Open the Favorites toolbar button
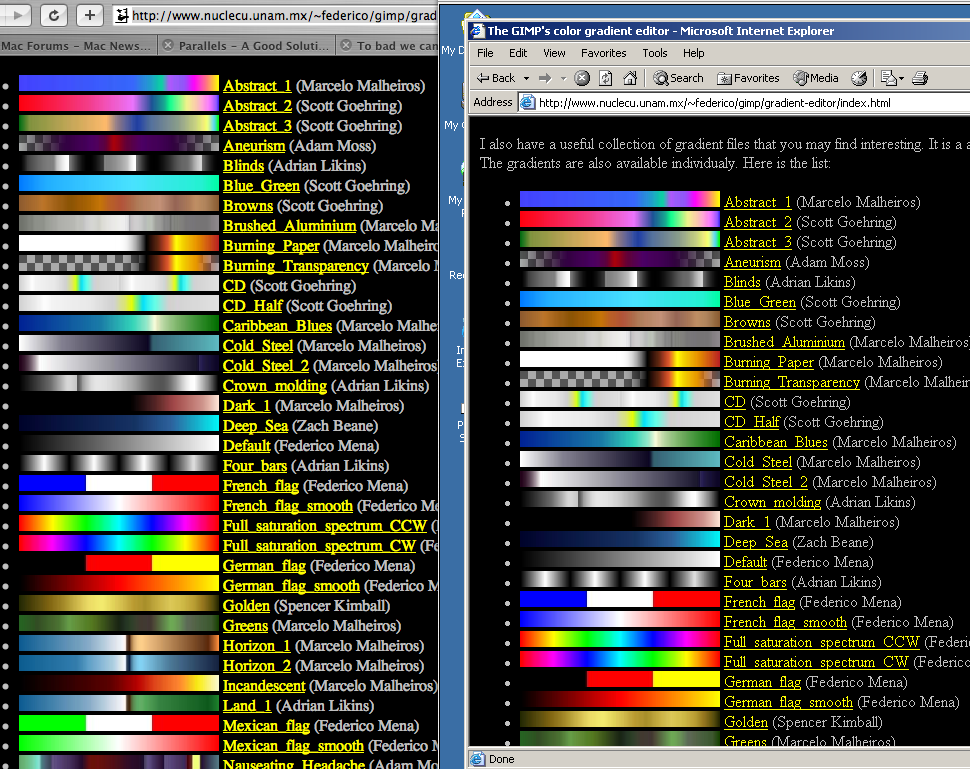Viewport: 970px width, 769px height. tap(748, 78)
